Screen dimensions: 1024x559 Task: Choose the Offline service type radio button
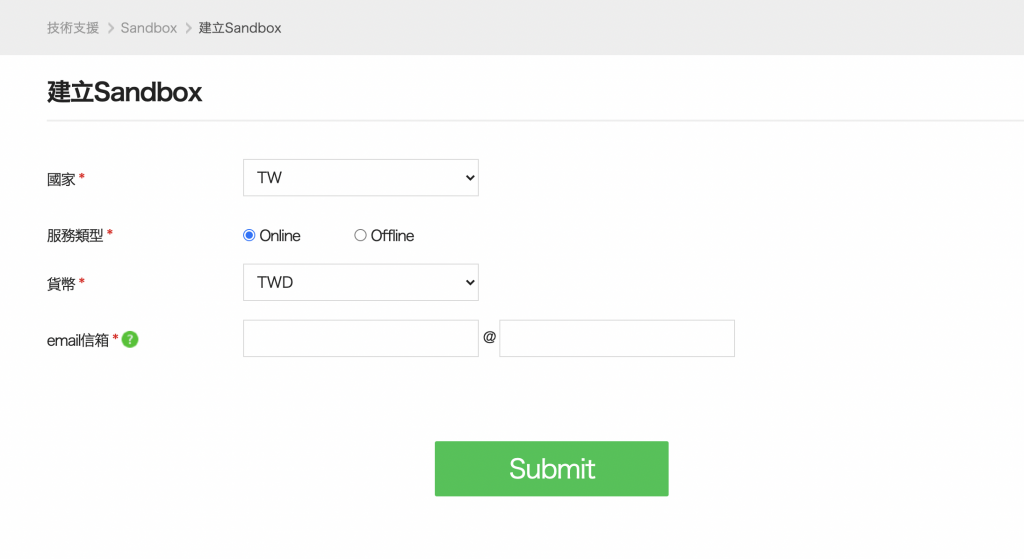(x=360, y=236)
